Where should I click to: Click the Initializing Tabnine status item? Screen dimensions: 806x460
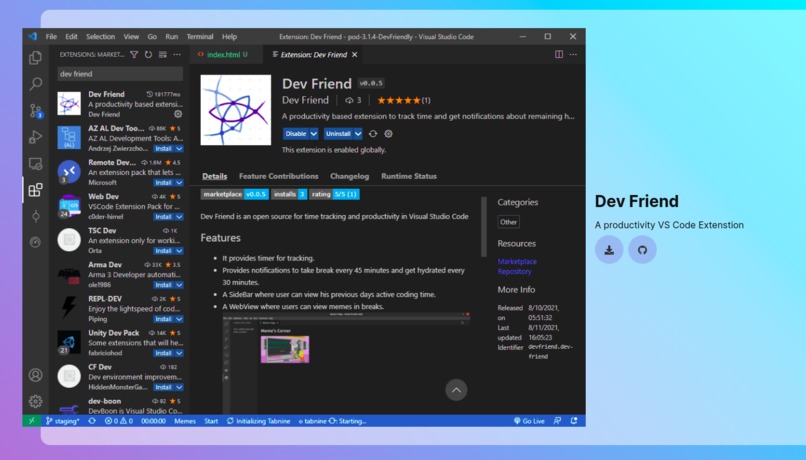[259, 421]
